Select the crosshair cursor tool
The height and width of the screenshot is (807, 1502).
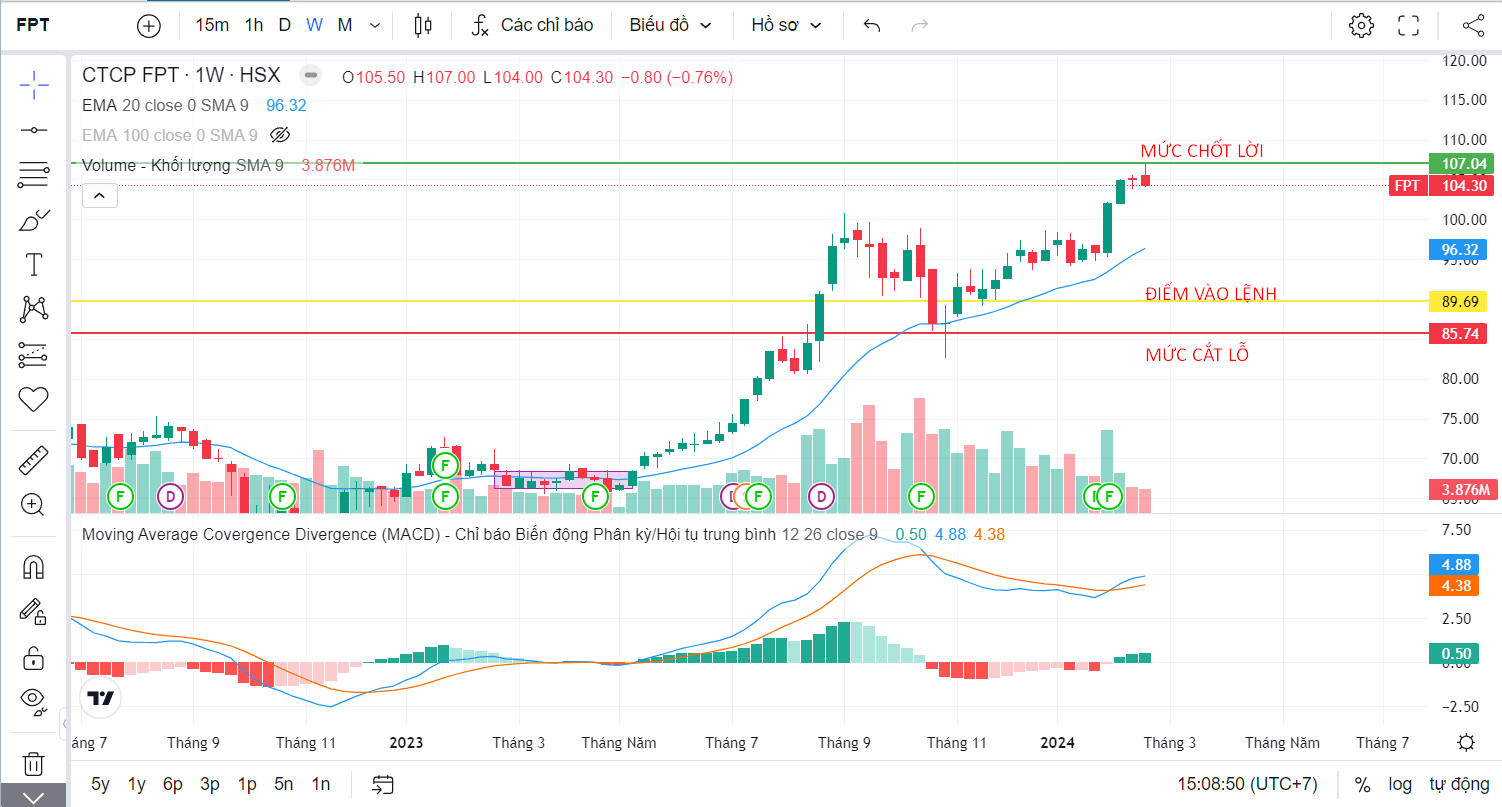point(34,85)
